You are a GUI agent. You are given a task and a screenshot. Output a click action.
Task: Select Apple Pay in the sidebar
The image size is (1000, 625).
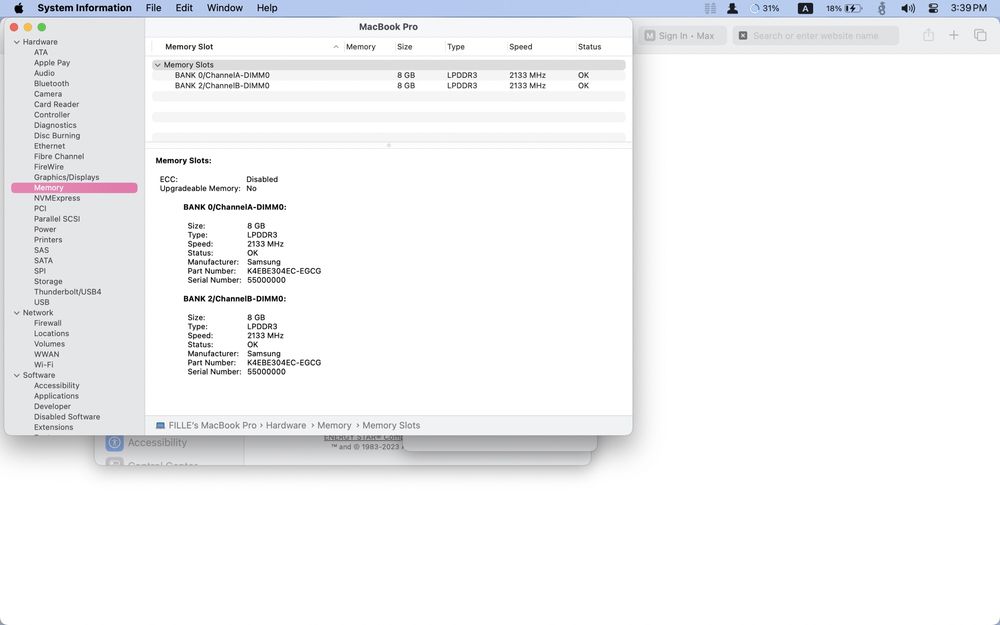pos(52,62)
